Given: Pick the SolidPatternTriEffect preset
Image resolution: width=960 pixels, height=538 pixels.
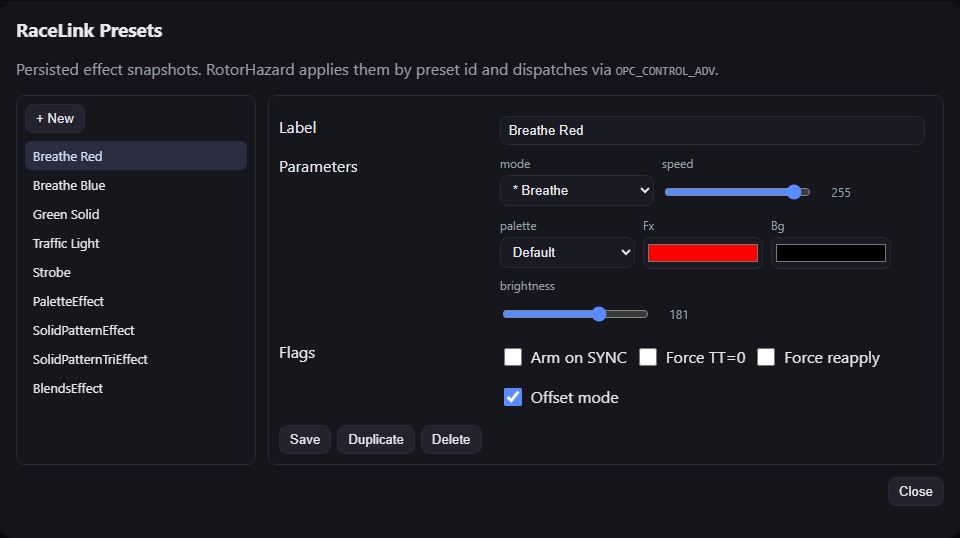Looking at the screenshot, I should pos(136,359).
